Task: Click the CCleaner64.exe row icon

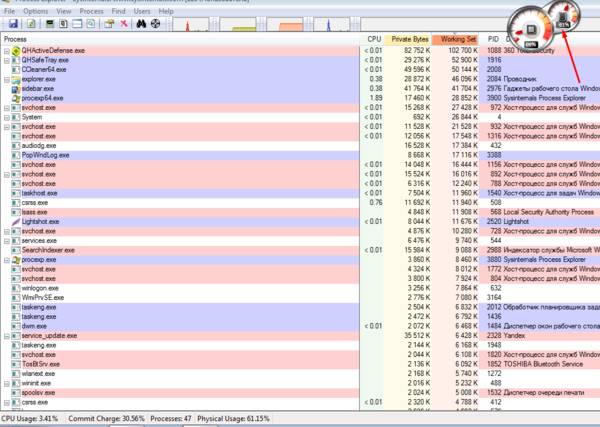Action: pyautogui.click(x=16, y=70)
